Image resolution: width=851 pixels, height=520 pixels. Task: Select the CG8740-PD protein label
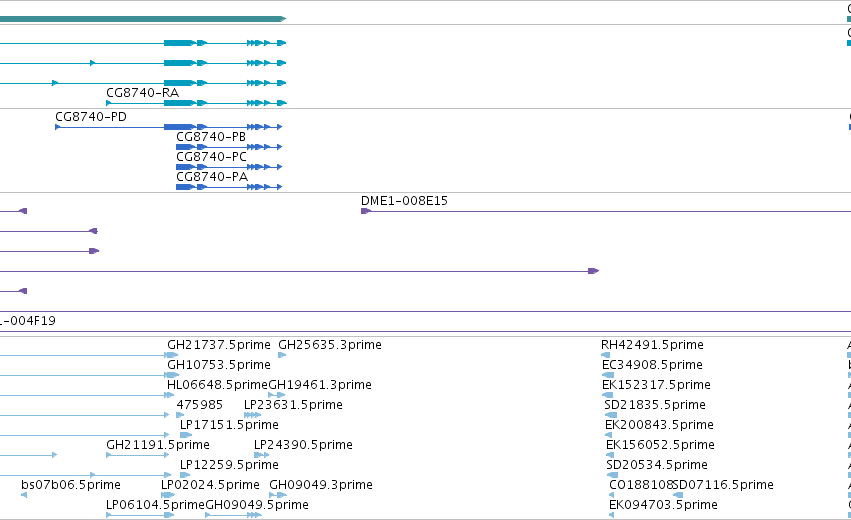click(x=91, y=117)
